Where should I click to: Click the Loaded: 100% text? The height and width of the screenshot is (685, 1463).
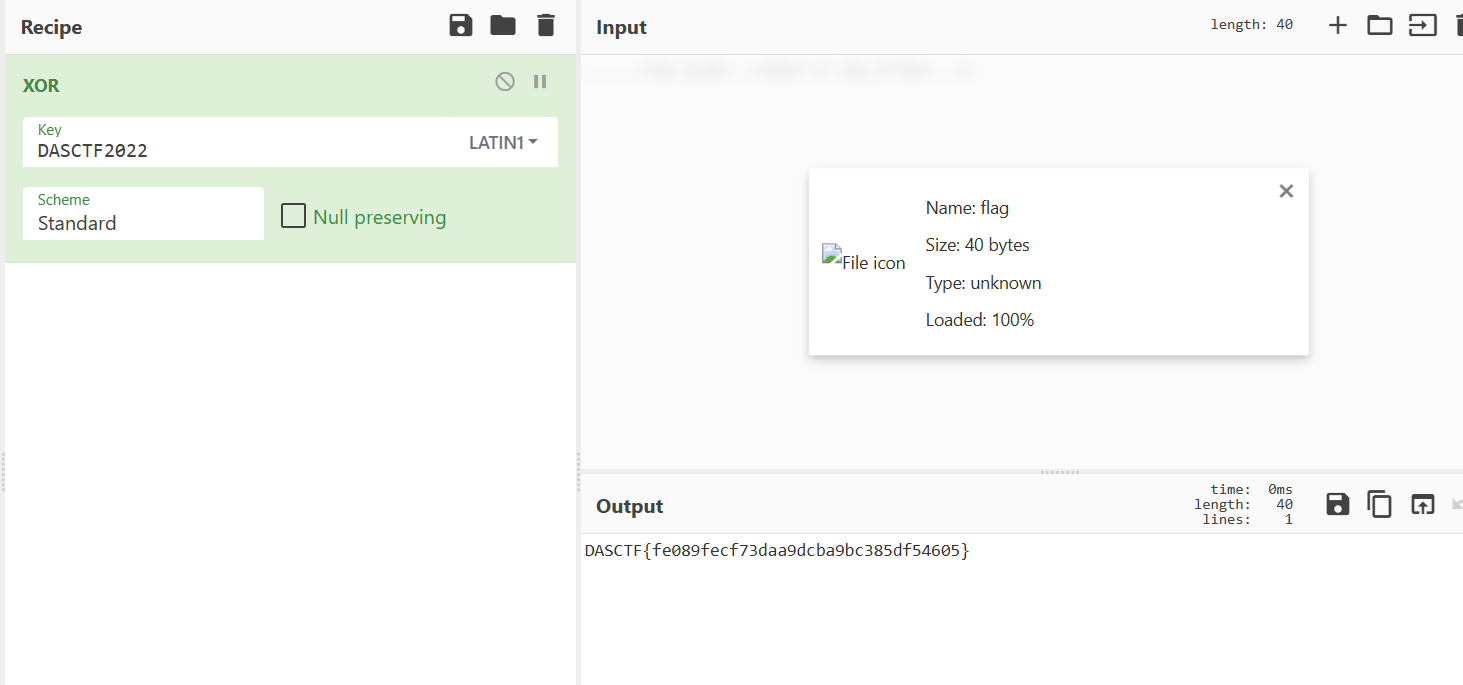(980, 320)
